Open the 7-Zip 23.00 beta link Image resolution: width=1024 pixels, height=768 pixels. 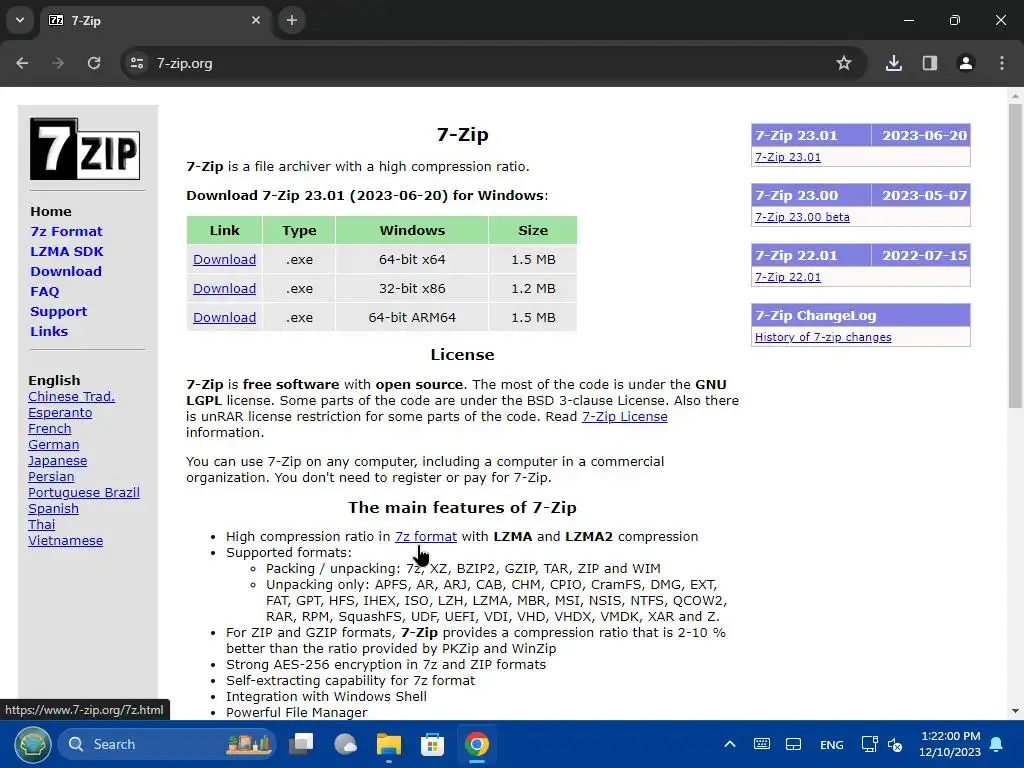pos(802,217)
